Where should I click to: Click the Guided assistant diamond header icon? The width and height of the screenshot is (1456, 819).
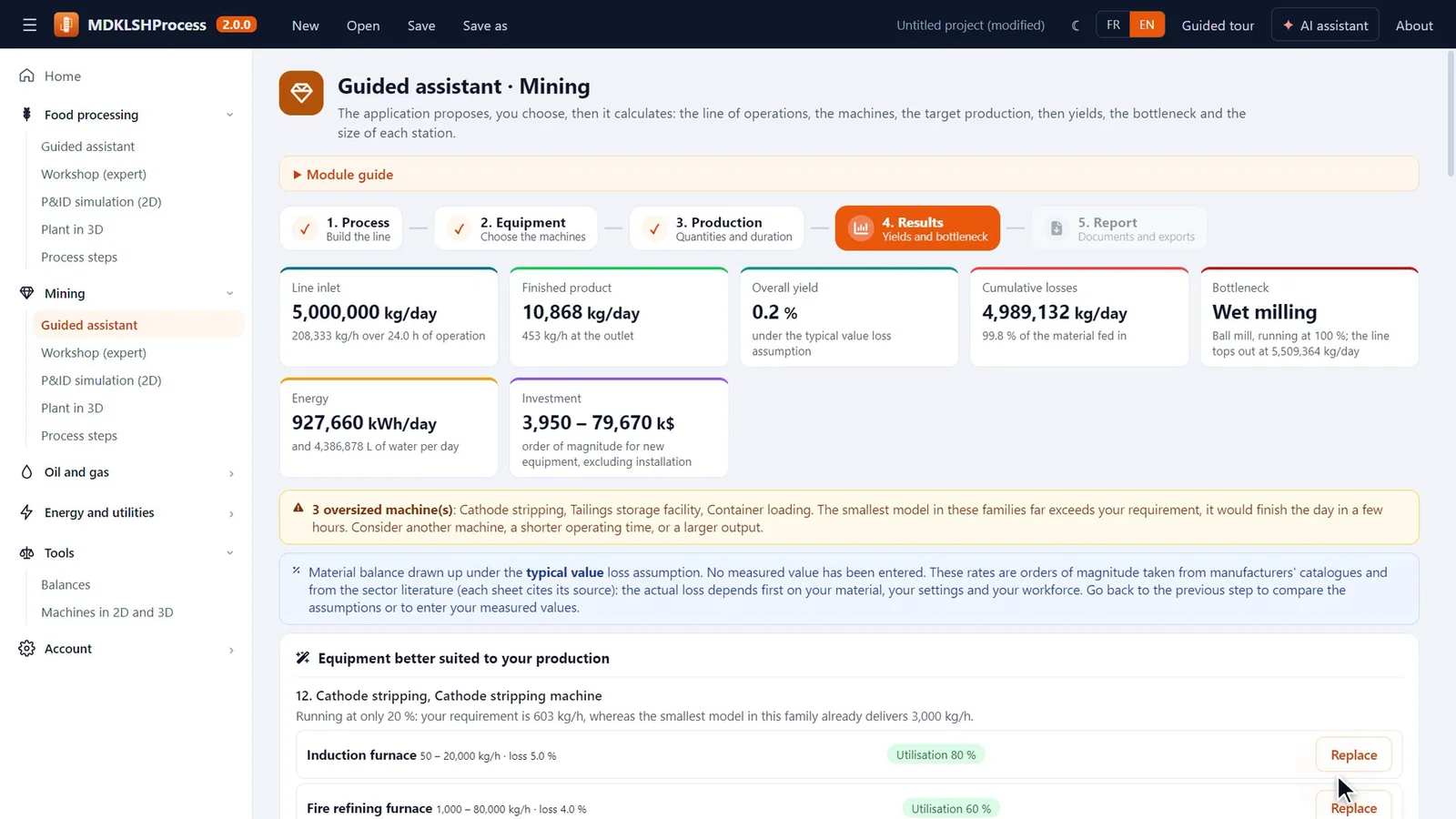[301, 93]
